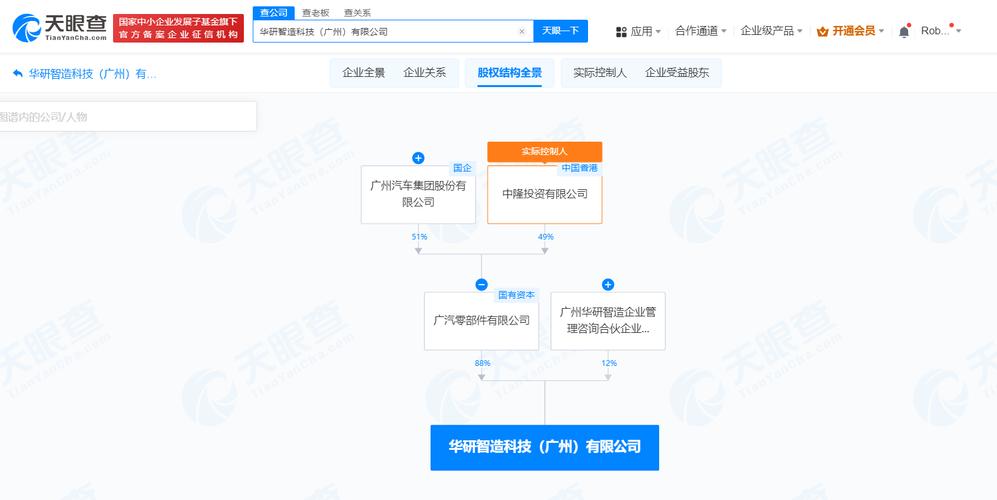The width and height of the screenshot is (997, 500).
Task: Open the 企业级产品 dropdown menu
Action: click(771, 31)
